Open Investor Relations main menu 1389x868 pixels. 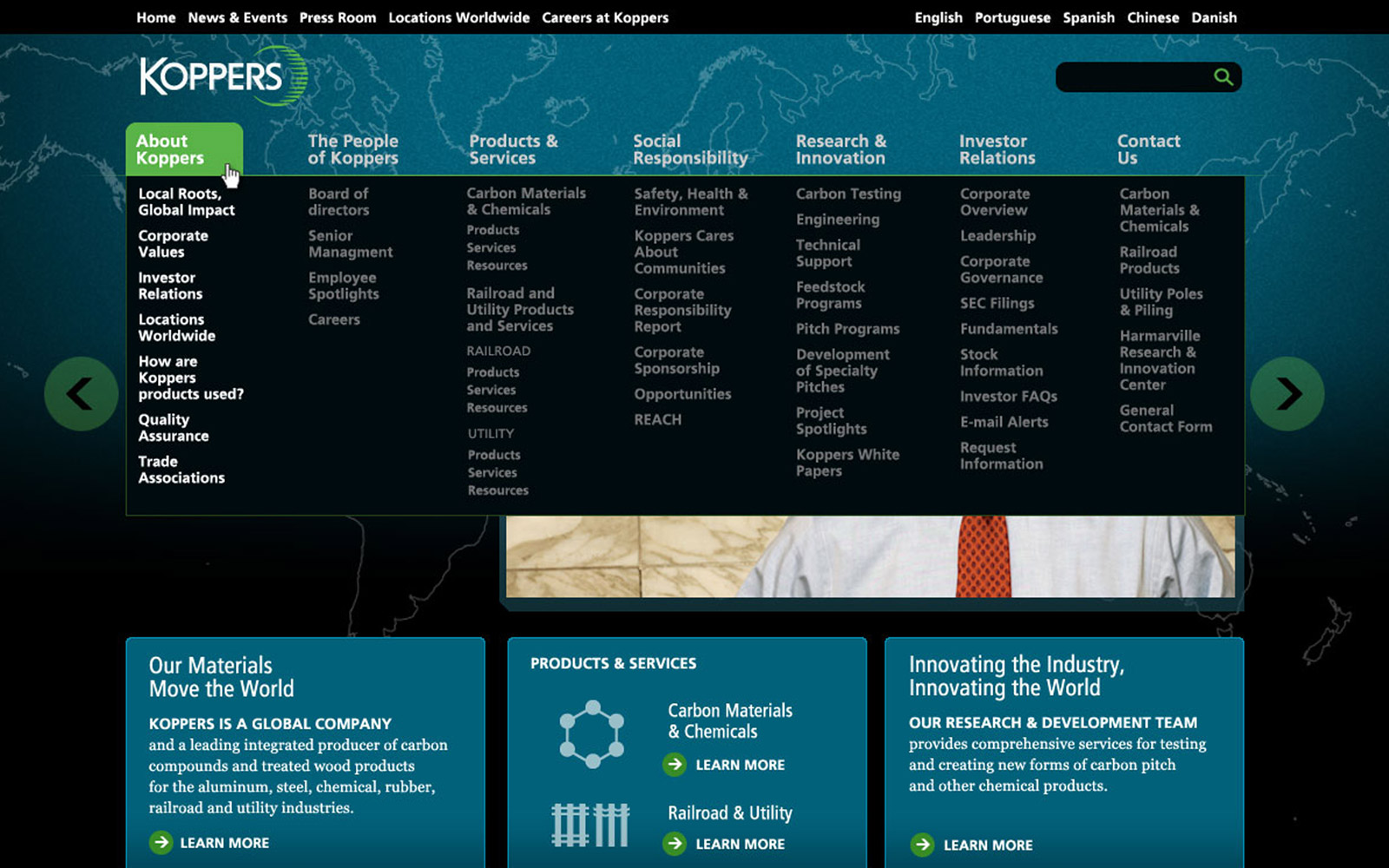(997, 149)
